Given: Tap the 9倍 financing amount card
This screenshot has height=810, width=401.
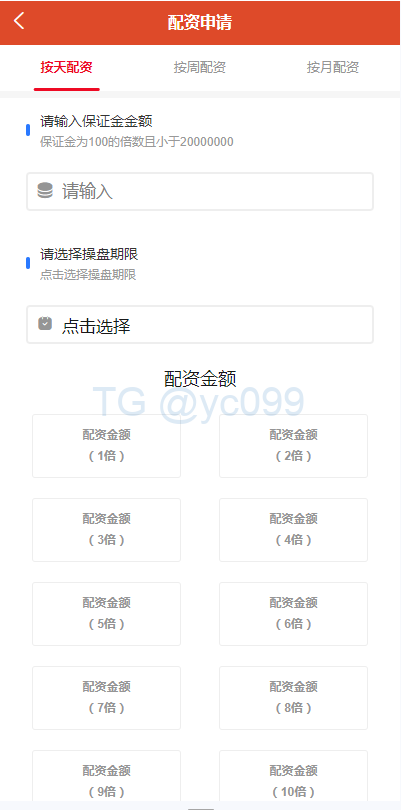Looking at the screenshot, I should [x=106, y=776].
